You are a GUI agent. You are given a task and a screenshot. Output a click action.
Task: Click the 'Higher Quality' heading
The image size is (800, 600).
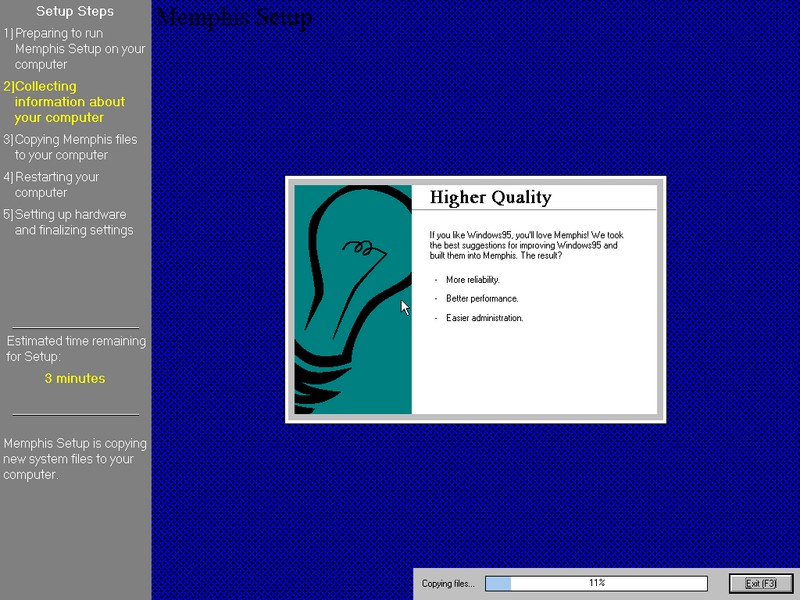[490, 197]
